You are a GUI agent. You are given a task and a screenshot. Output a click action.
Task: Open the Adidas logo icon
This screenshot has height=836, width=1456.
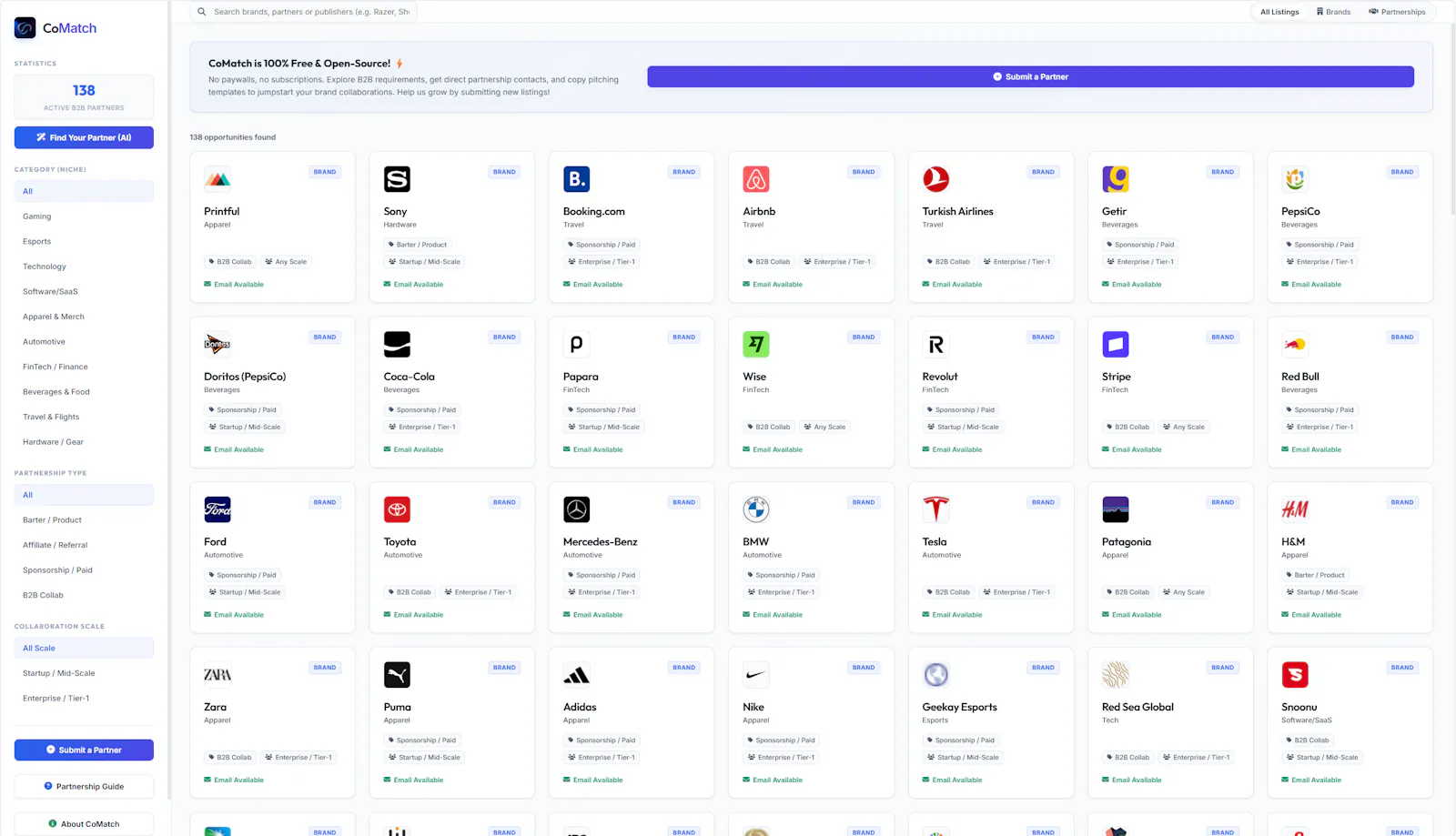point(577,675)
